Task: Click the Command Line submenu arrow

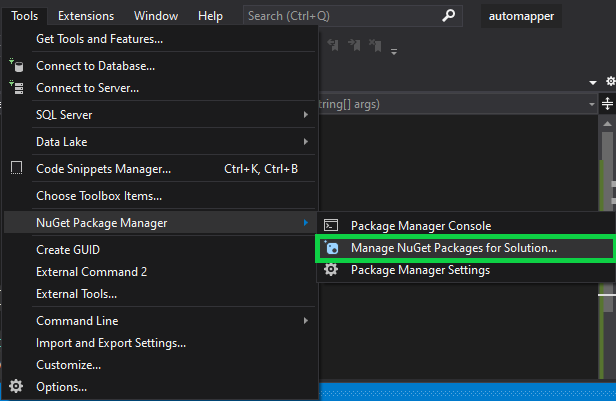Action: pyautogui.click(x=306, y=321)
